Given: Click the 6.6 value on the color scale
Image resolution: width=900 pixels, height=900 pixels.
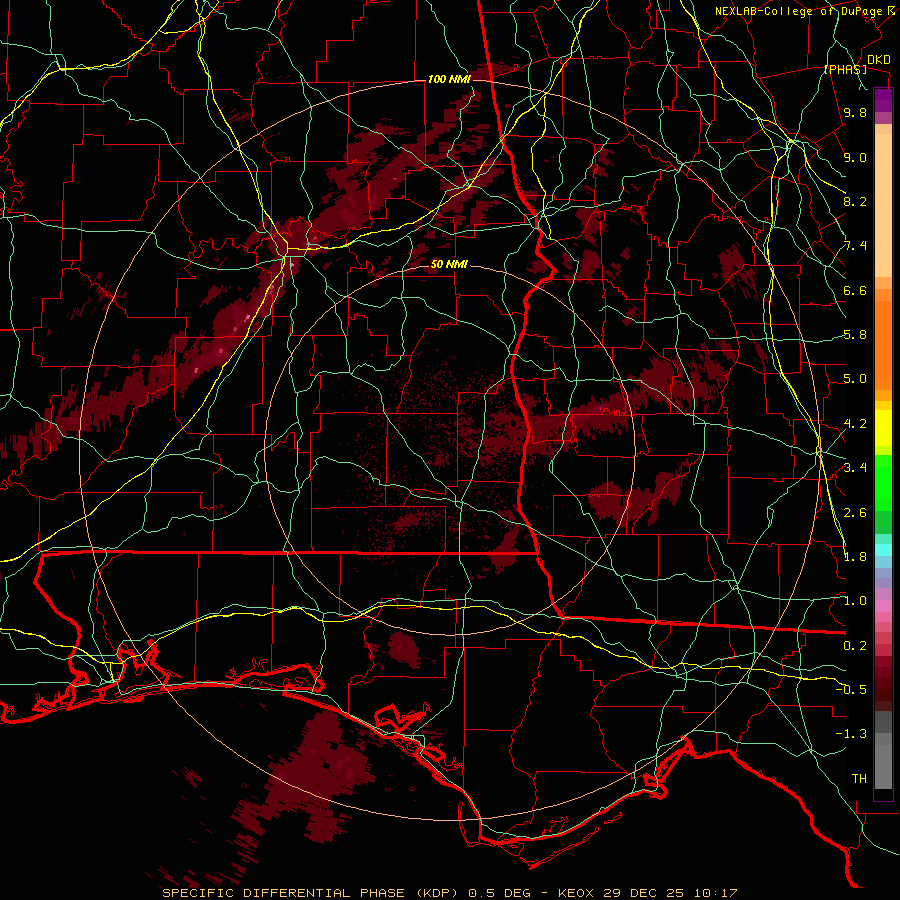Looking at the screenshot, I should 855,290.
